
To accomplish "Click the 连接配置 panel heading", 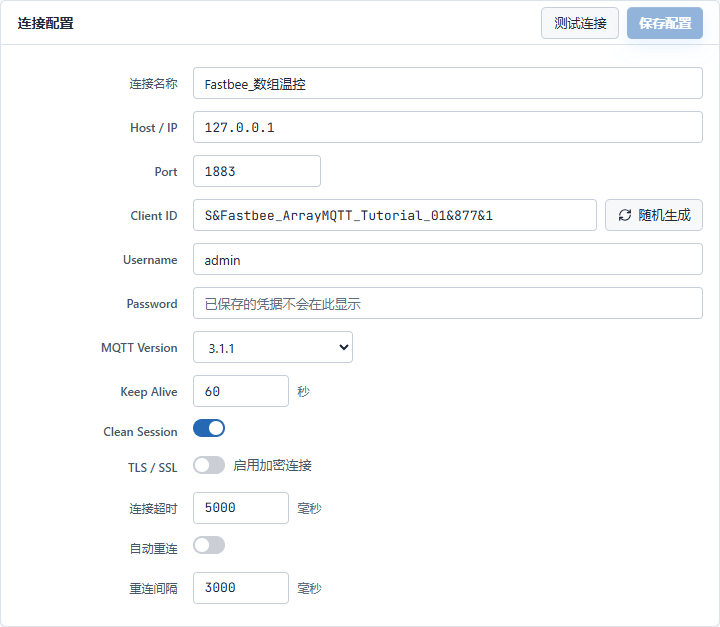I will pyautogui.click(x=45, y=23).
